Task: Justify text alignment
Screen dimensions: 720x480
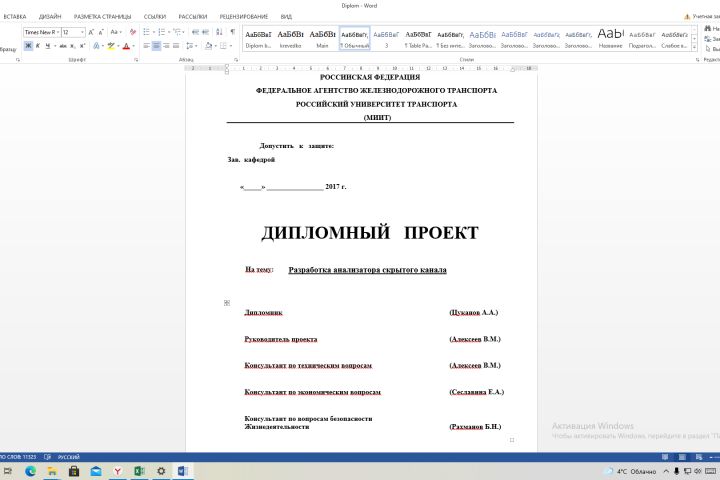Action: pyautogui.click(x=176, y=45)
